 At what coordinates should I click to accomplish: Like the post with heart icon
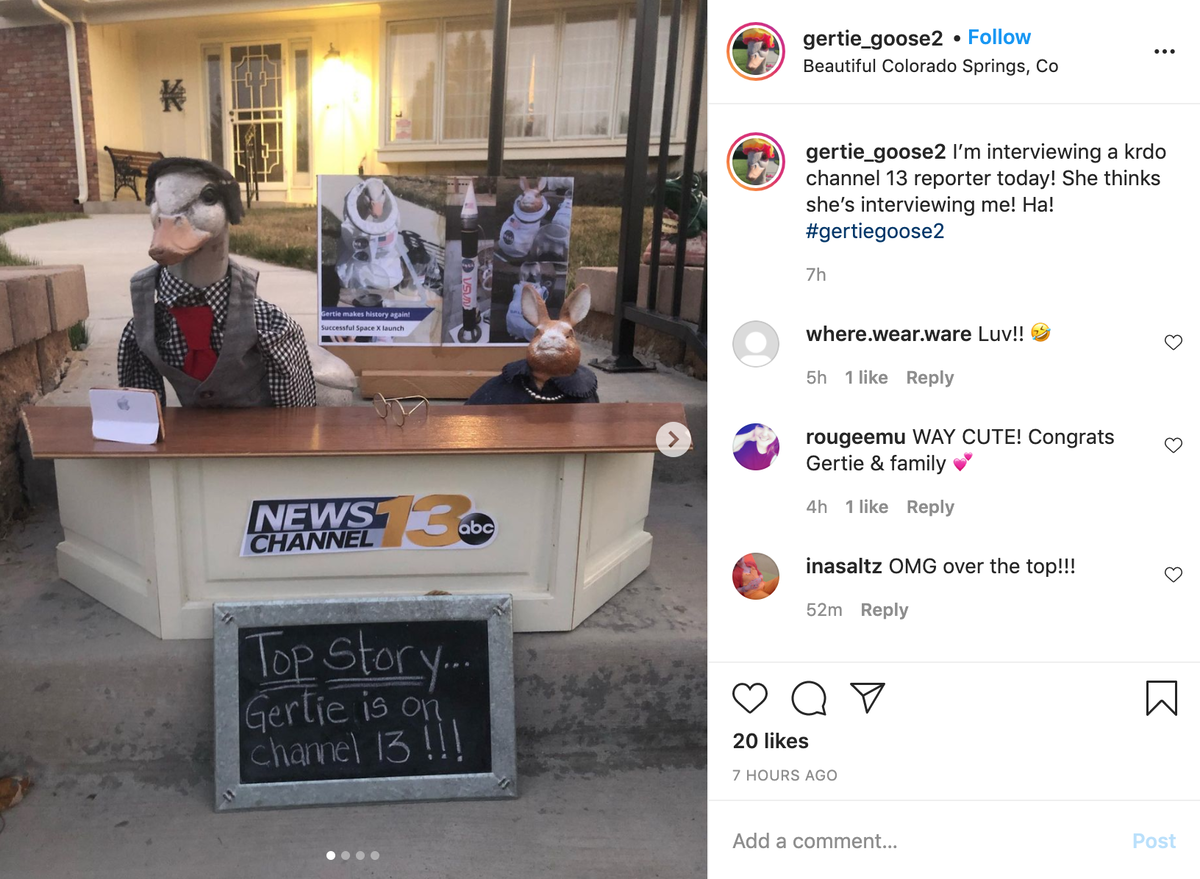(750, 698)
